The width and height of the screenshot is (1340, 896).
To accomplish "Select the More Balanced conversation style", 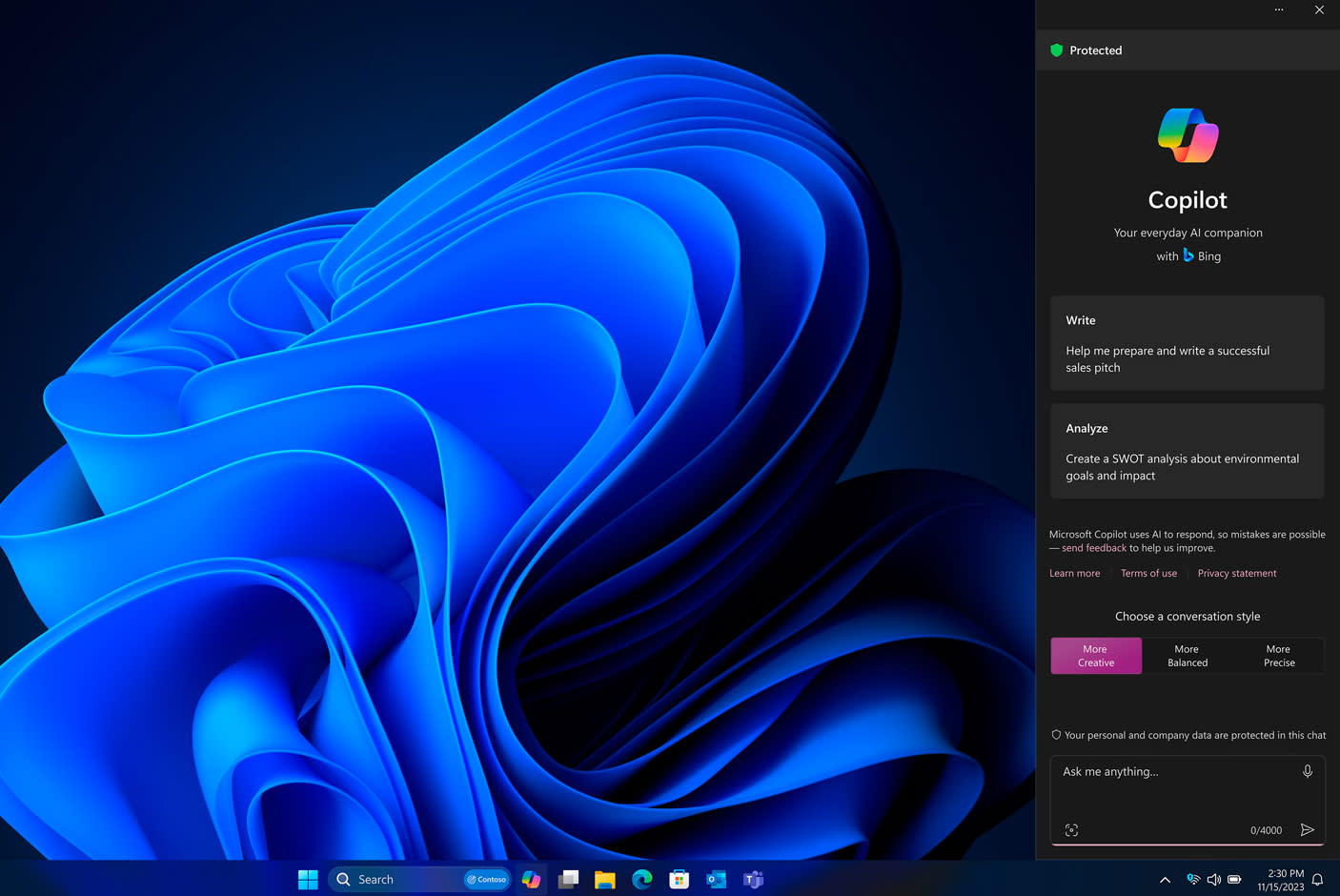I will (x=1187, y=655).
